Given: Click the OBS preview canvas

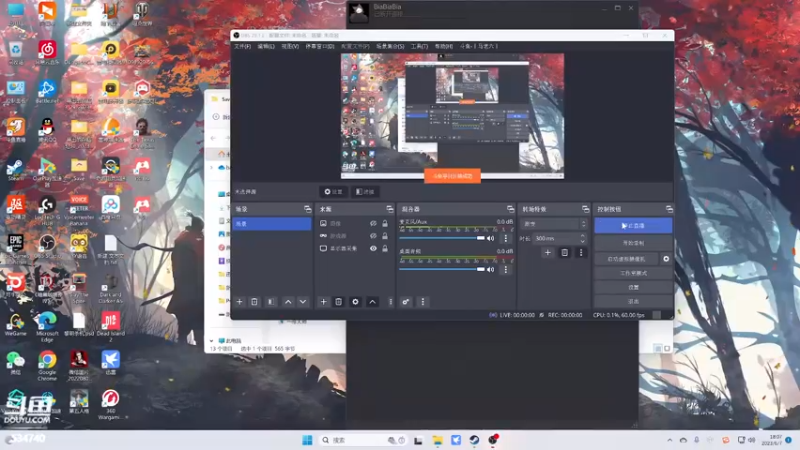Looking at the screenshot, I should [453, 116].
